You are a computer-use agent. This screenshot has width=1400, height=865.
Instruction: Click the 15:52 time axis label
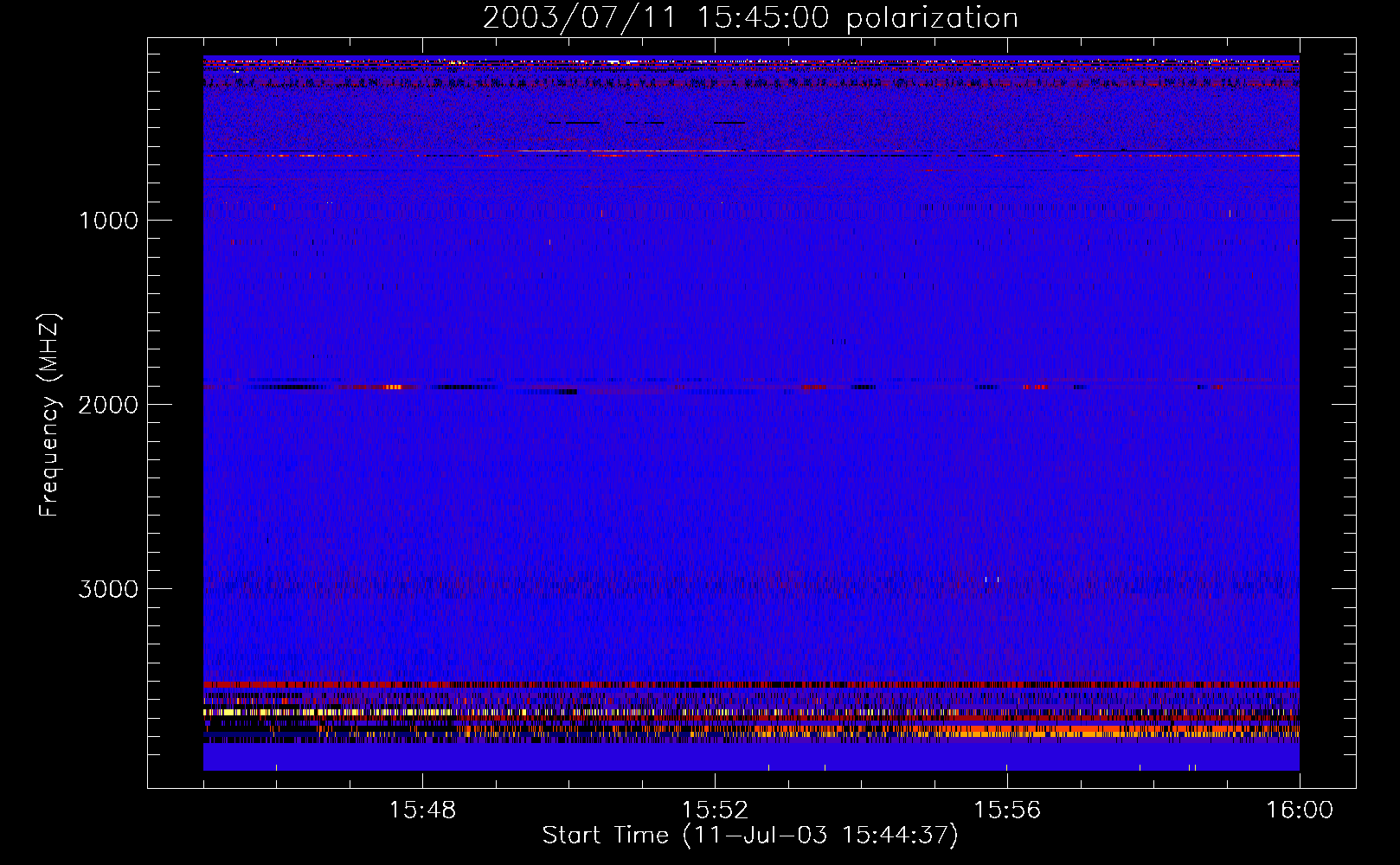pyautogui.click(x=715, y=811)
